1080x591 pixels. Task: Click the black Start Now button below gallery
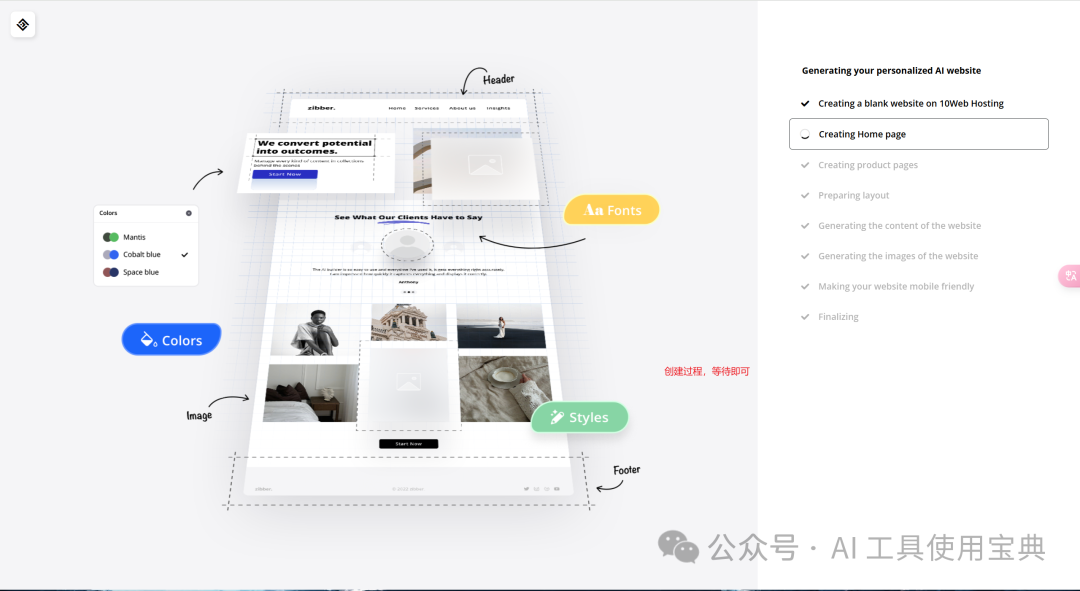pos(408,444)
